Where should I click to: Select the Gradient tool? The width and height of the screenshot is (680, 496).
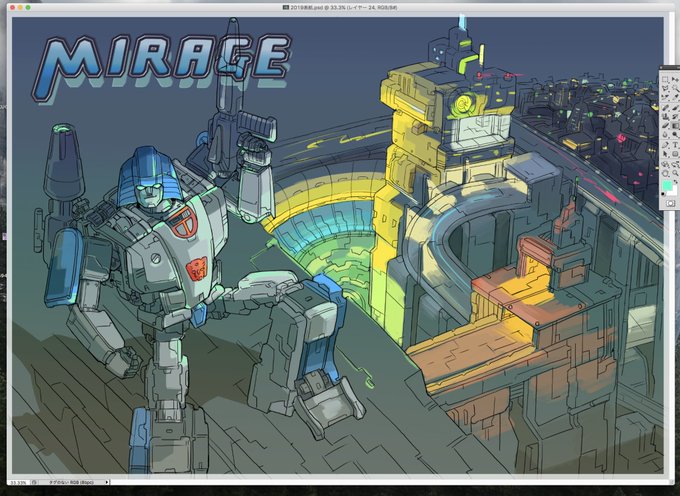click(x=675, y=125)
